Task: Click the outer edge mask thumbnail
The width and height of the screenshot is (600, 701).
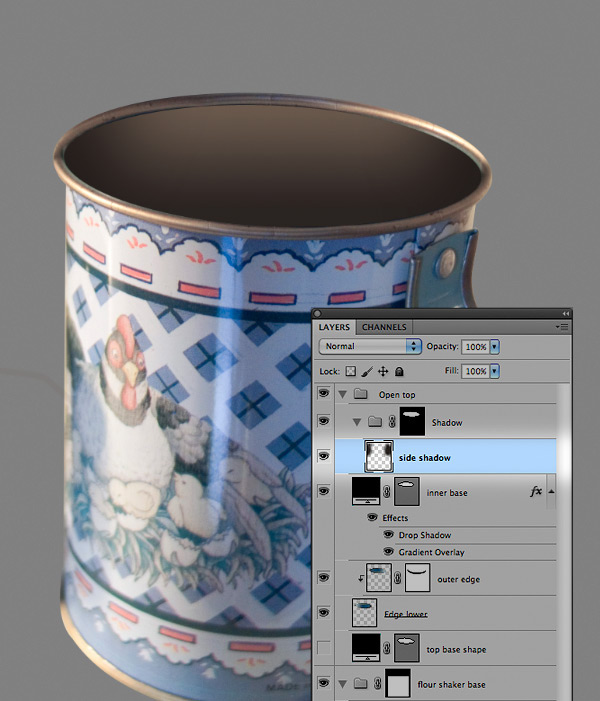Action: pyautogui.click(x=417, y=578)
